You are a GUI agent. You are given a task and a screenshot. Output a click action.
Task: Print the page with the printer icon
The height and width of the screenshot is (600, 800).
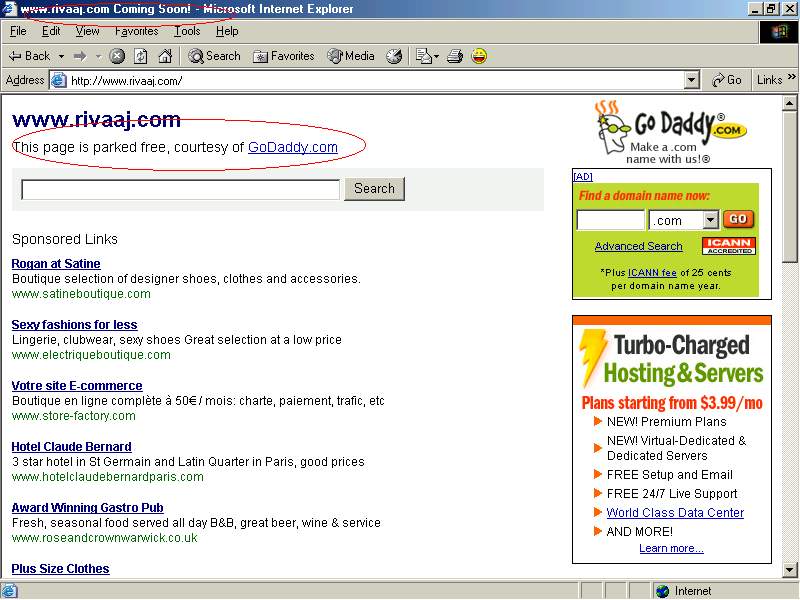(x=455, y=56)
